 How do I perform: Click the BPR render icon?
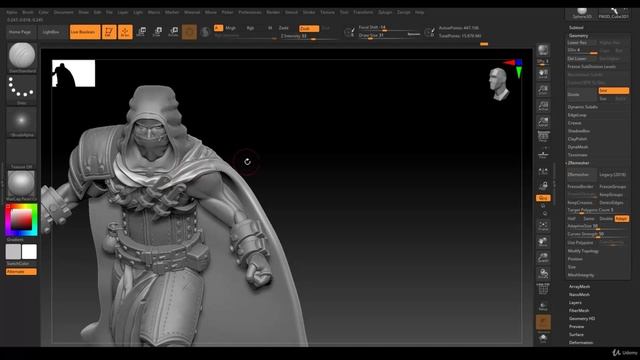tap(543, 51)
